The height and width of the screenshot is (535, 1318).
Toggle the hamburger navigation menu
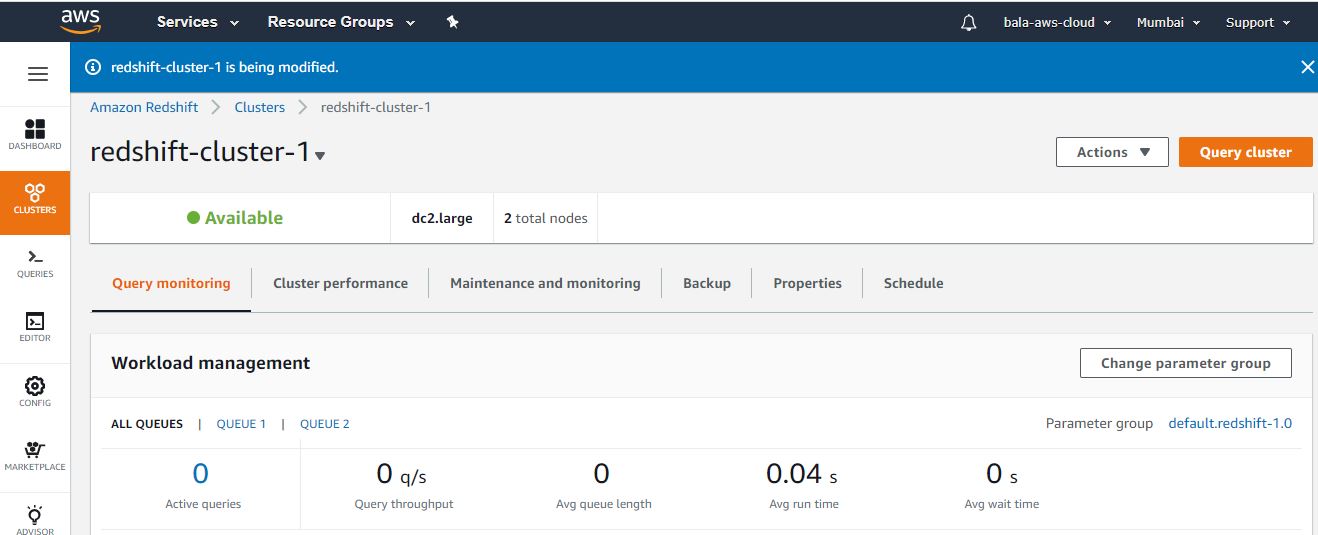[38, 74]
